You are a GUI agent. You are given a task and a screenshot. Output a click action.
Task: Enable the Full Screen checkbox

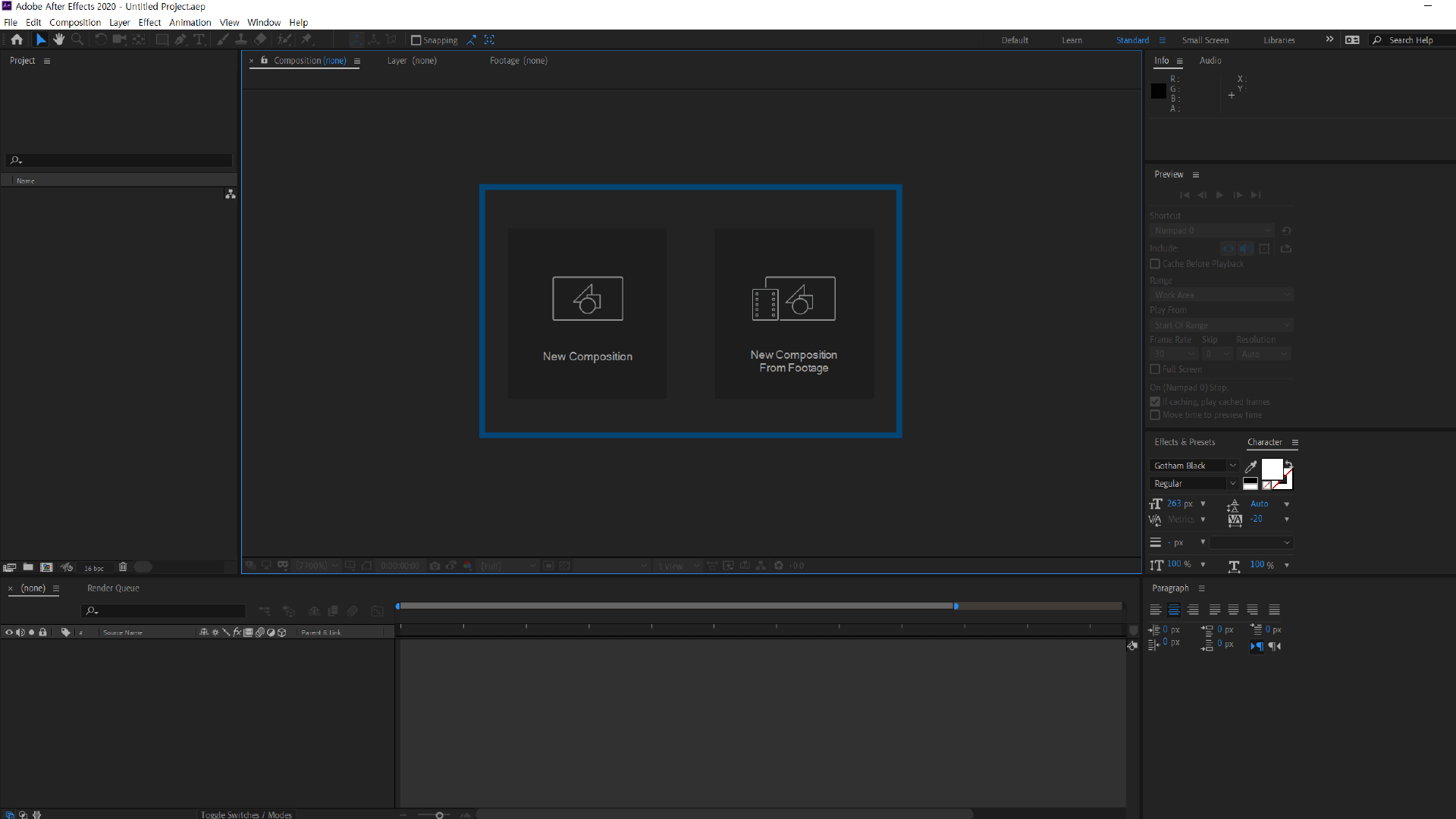tap(1155, 369)
